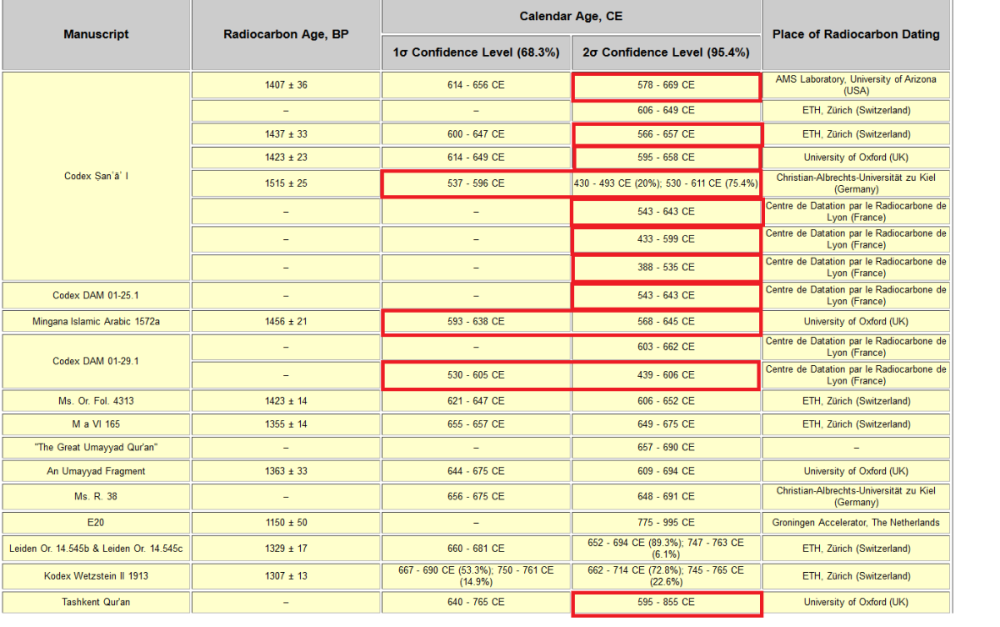Select the 1σ Confidence Level (68.3%) subheader
The width and height of the screenshot is (1000, 627).
pyautogui.click(x=476, y=52)
